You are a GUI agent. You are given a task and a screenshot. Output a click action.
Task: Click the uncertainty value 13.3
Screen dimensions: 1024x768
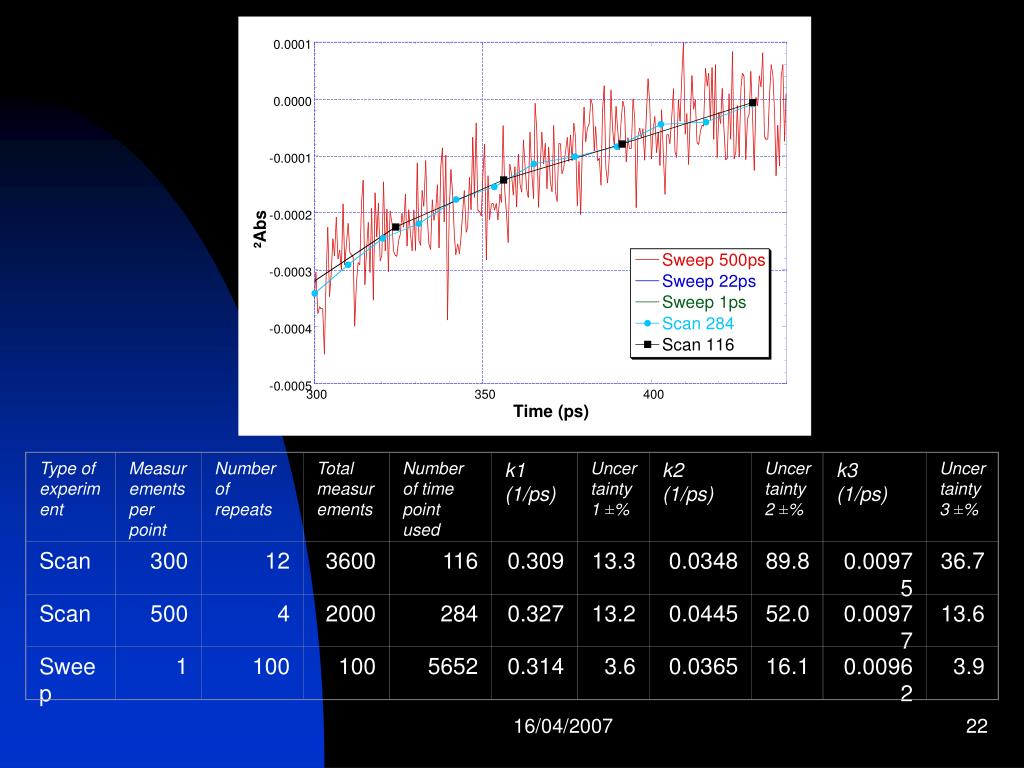click(x=613, y=561)
